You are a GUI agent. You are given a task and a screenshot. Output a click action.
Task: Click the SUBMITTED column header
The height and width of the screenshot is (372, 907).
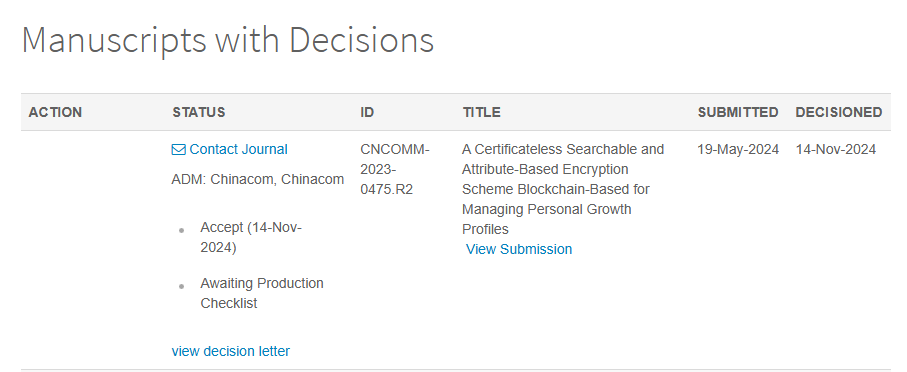tap(738, 112)
